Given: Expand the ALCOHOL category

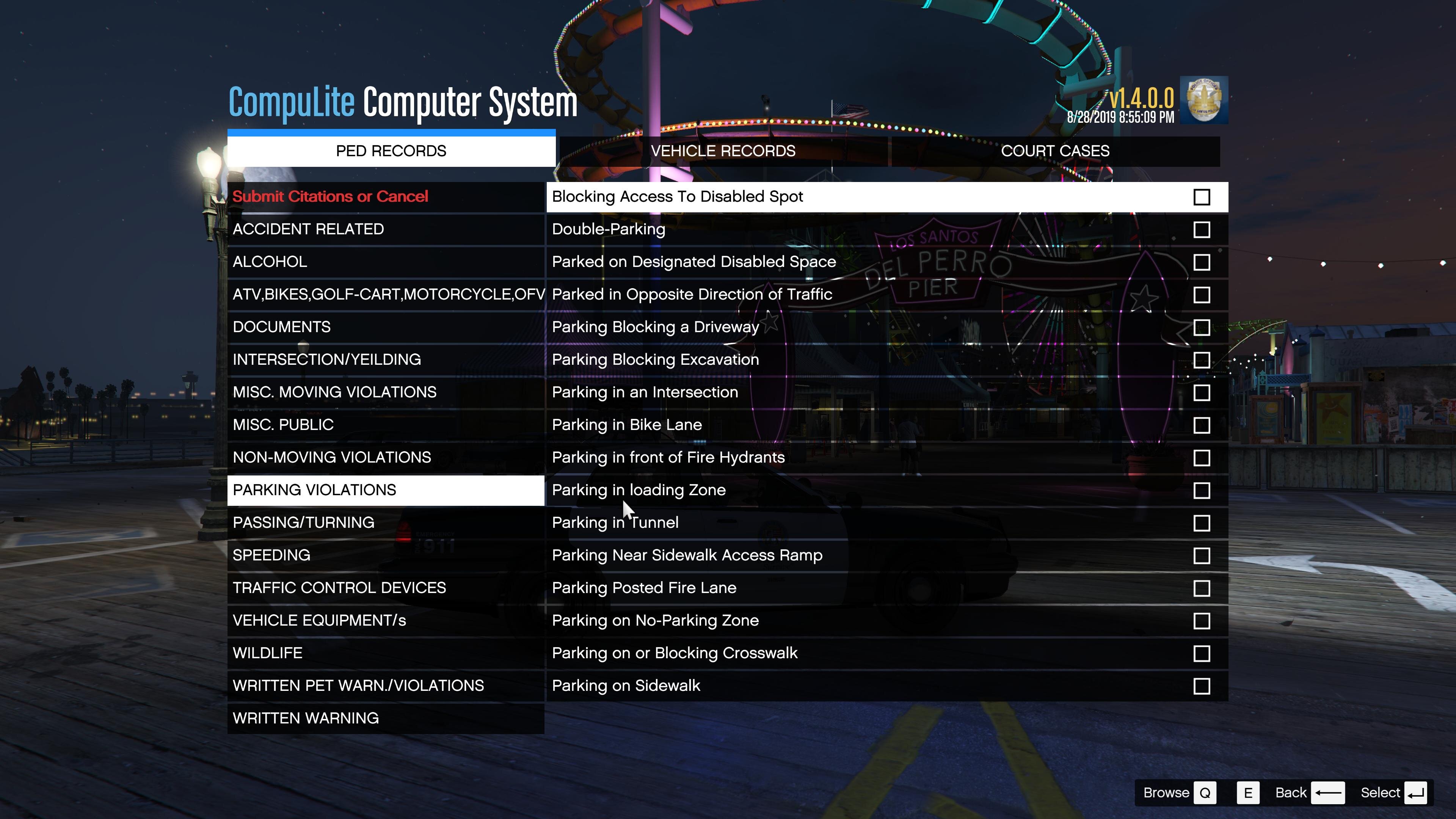Looking at the screenshot, I should pos(270,262).
